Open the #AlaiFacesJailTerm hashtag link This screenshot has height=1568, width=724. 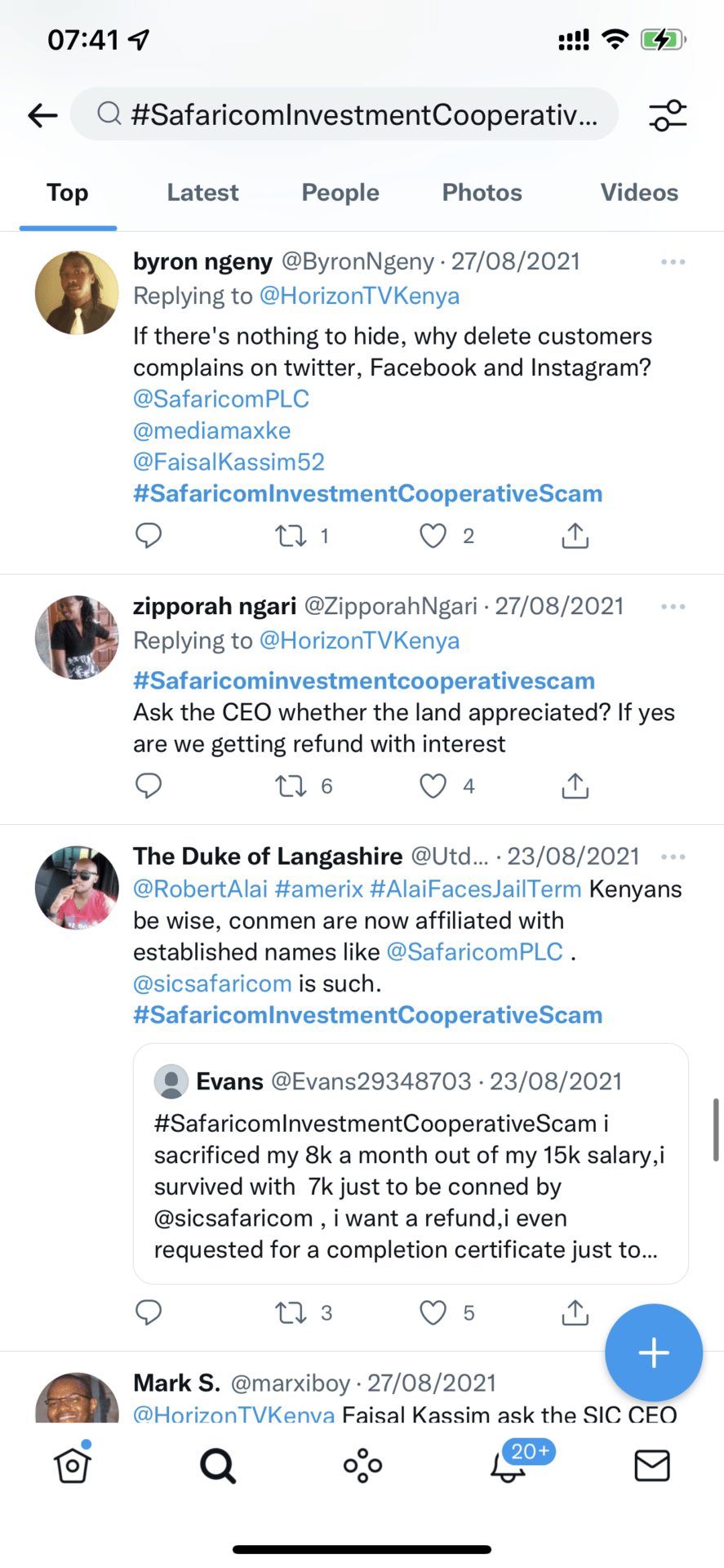pyautogui.click(x=475, y=889)
